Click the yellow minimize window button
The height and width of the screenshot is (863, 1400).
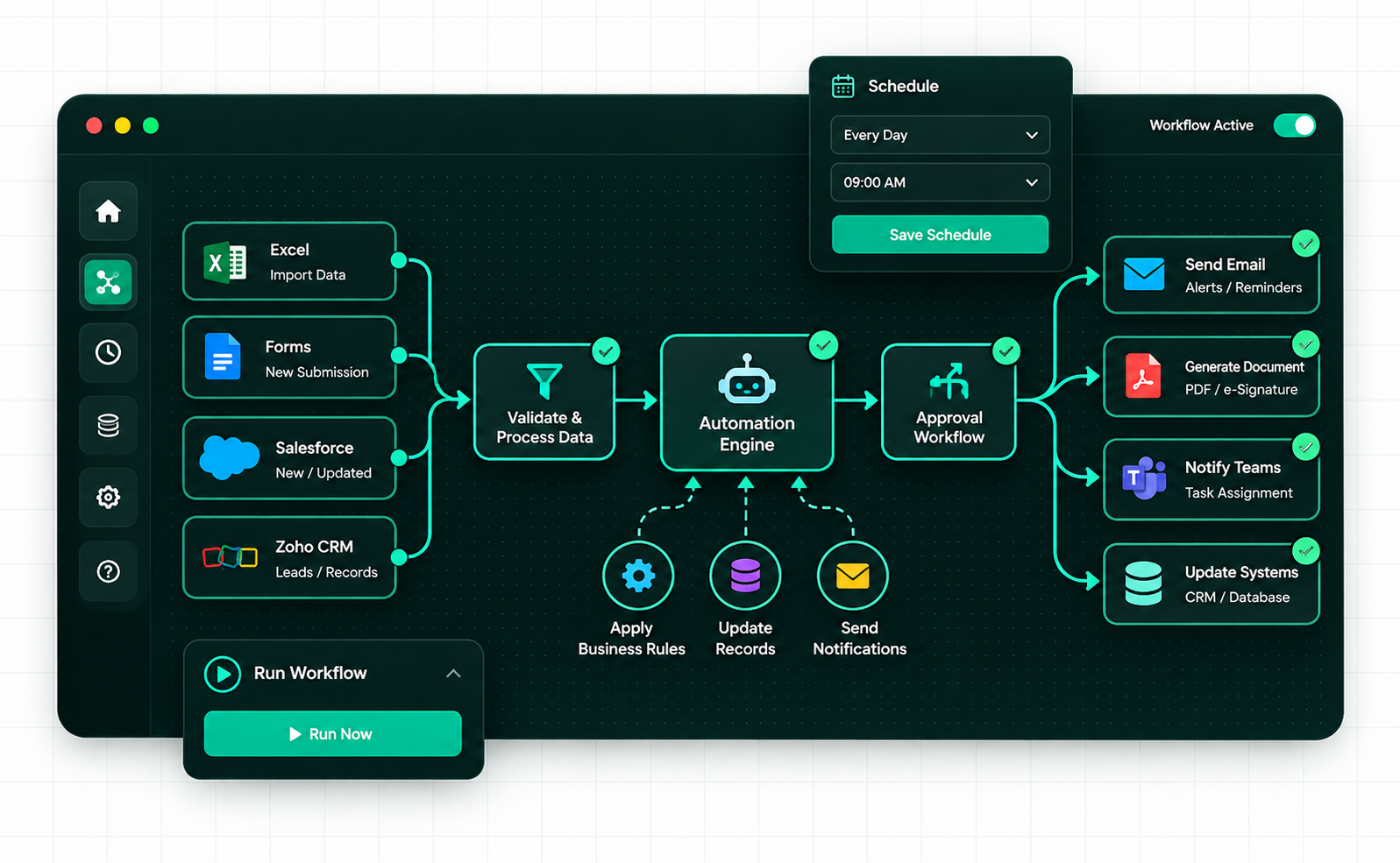123,125
